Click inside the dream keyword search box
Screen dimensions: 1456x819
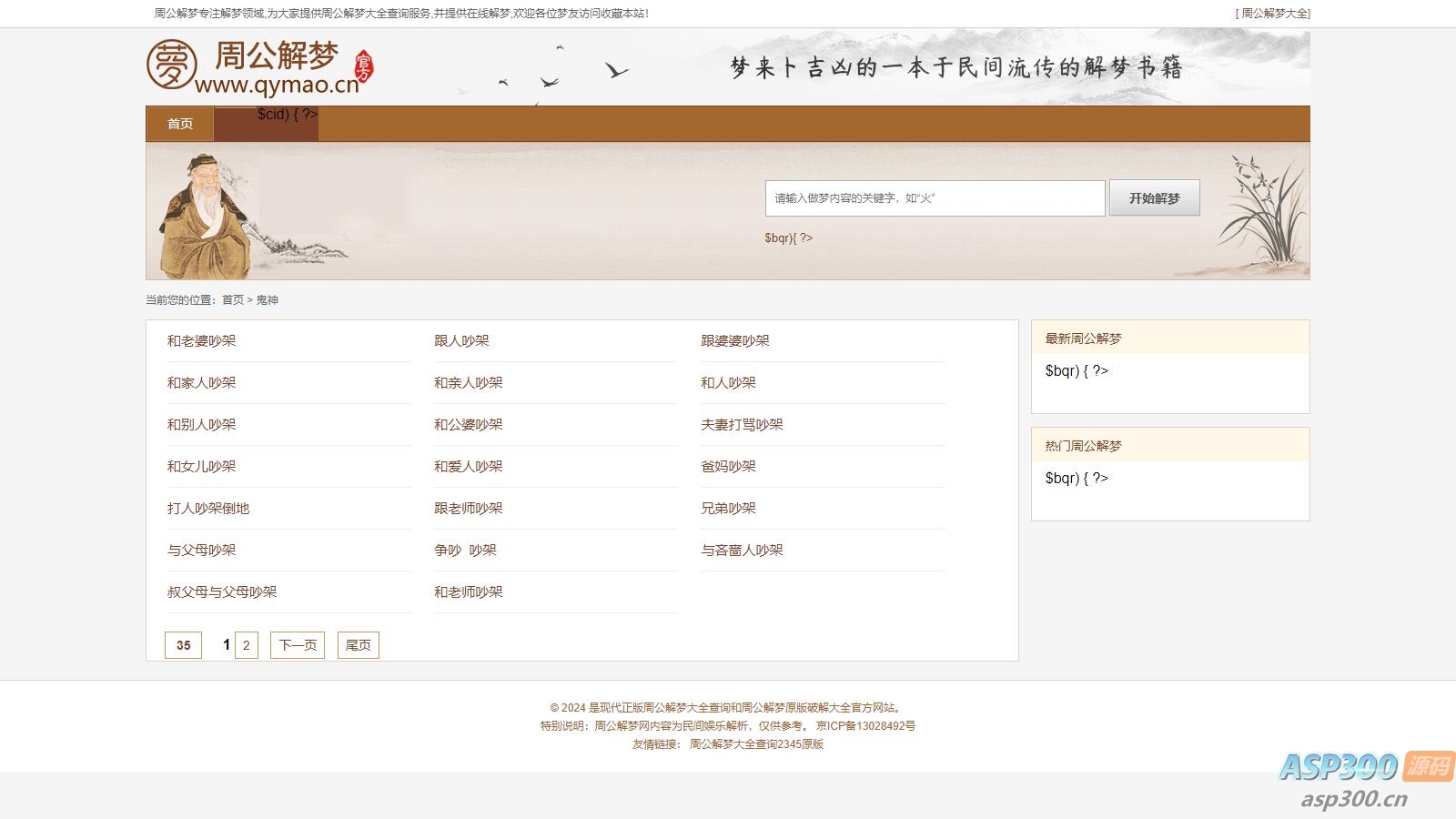click(935, 197)
